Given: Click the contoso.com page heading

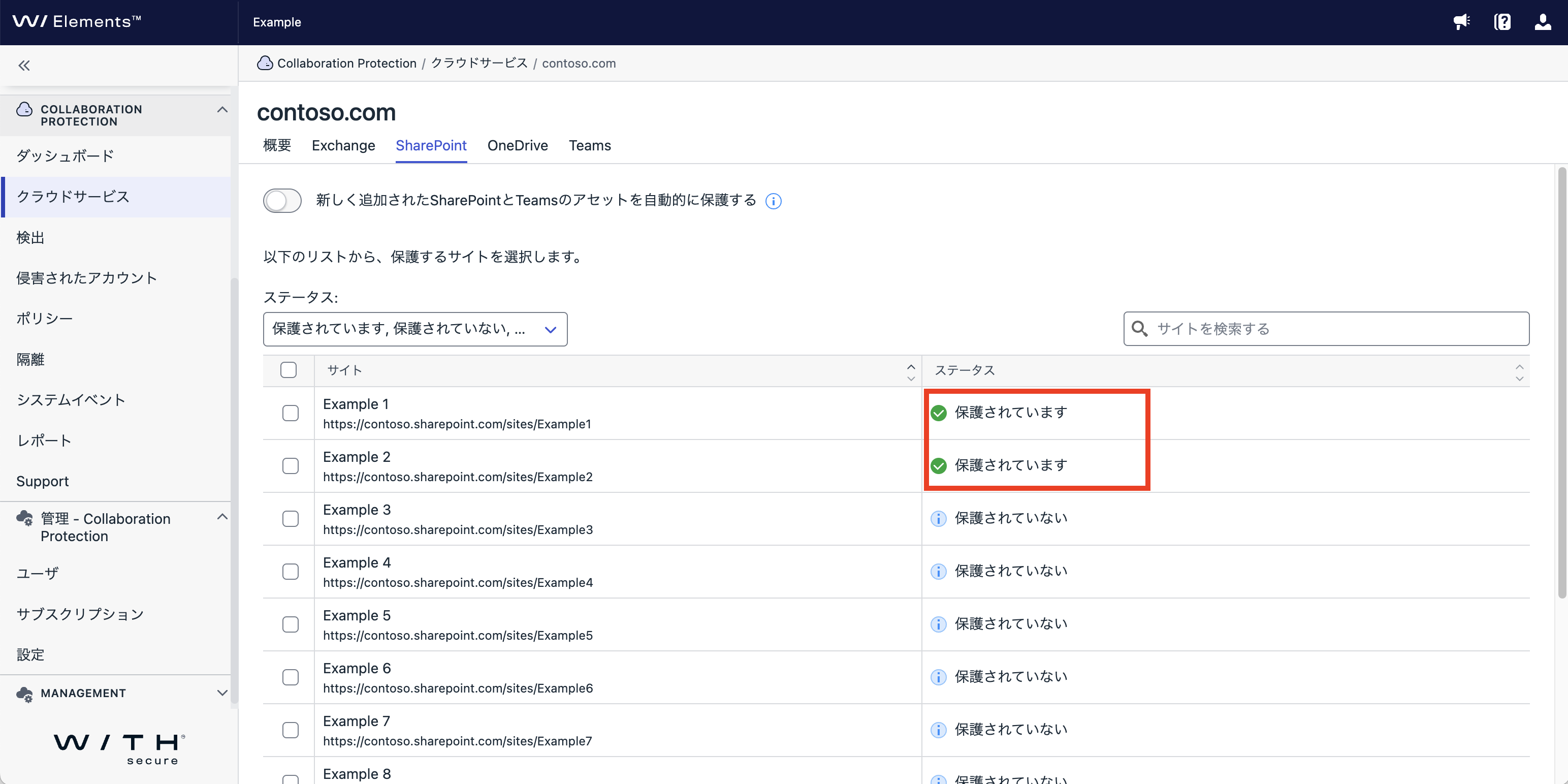Looking at the screenshot, I should click(326, 112).
